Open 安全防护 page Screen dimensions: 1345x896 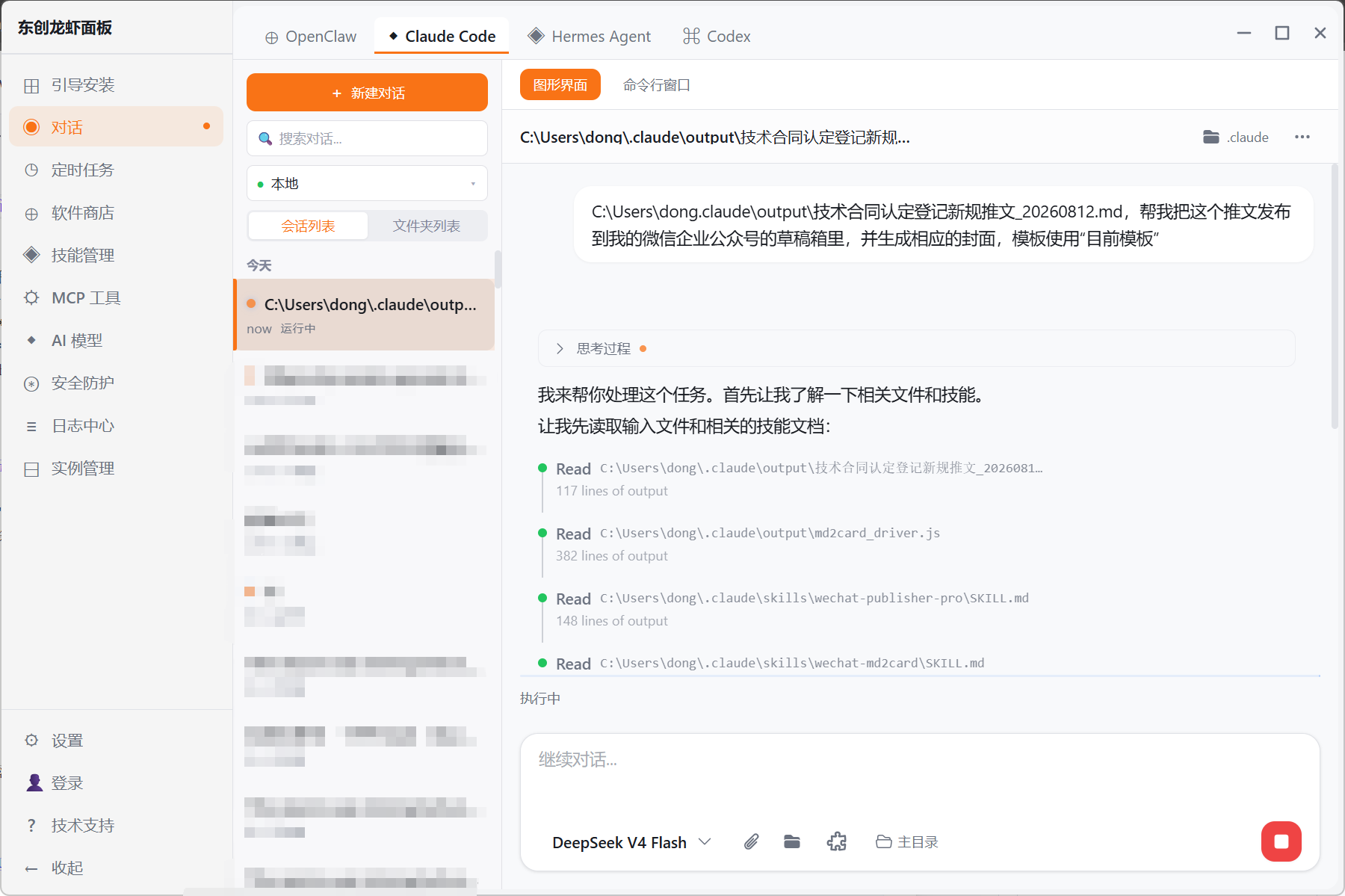tap(116, 383)
